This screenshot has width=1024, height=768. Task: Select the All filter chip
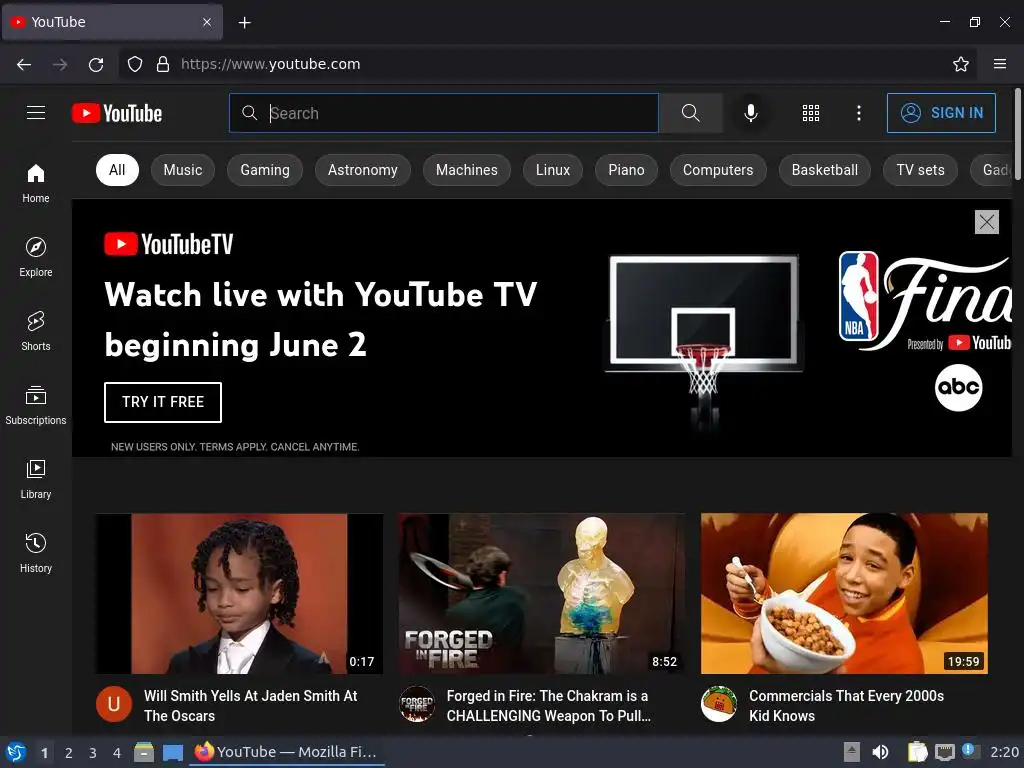click(117, 170)
